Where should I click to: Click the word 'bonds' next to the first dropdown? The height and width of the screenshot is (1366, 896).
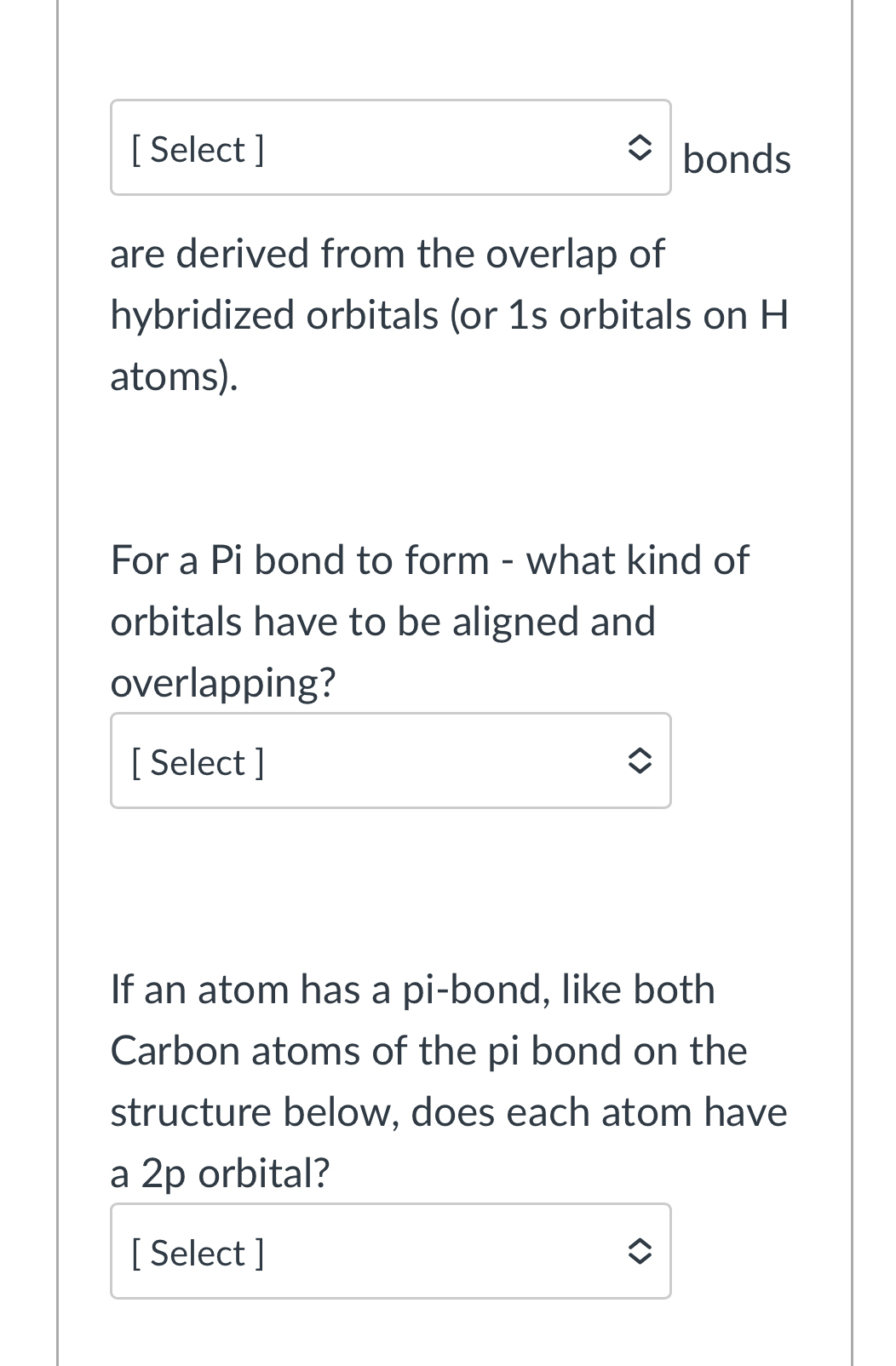coord(737,158)
